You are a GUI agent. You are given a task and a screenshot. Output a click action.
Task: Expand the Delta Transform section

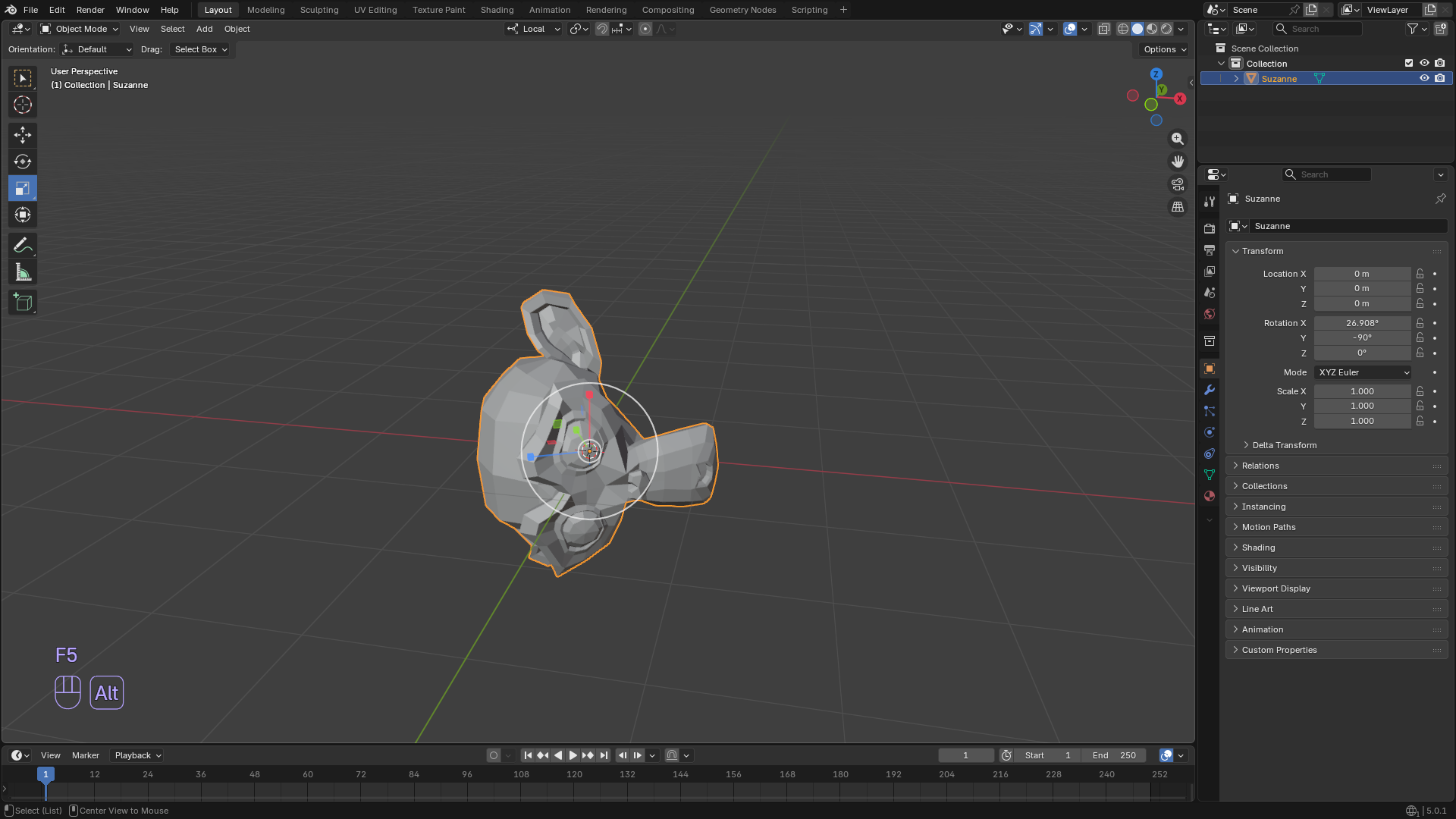pyautogui.click(x=1284, y=445)
